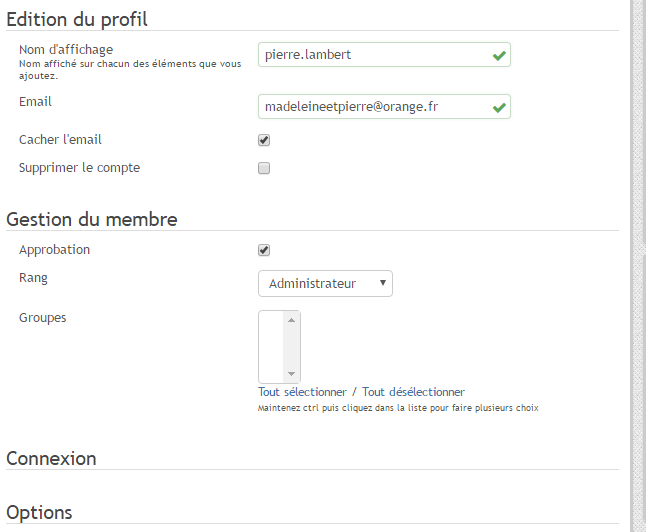This screenshot has height=532, width=646.
Task: Click the down arrow in the Groupes list
Action: pos(291,374)
